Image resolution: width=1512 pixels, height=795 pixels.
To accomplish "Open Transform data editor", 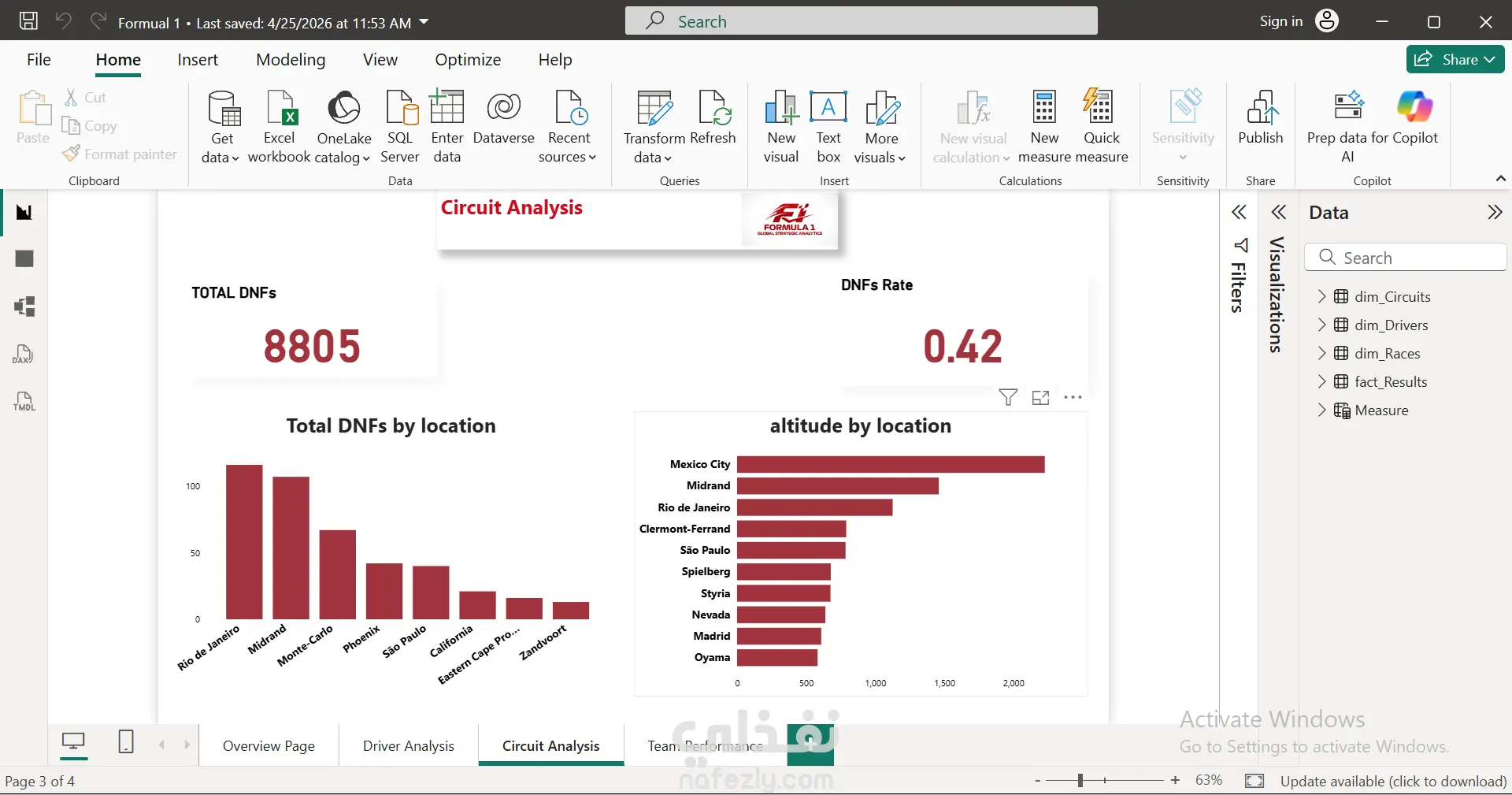I will (654, 126).
